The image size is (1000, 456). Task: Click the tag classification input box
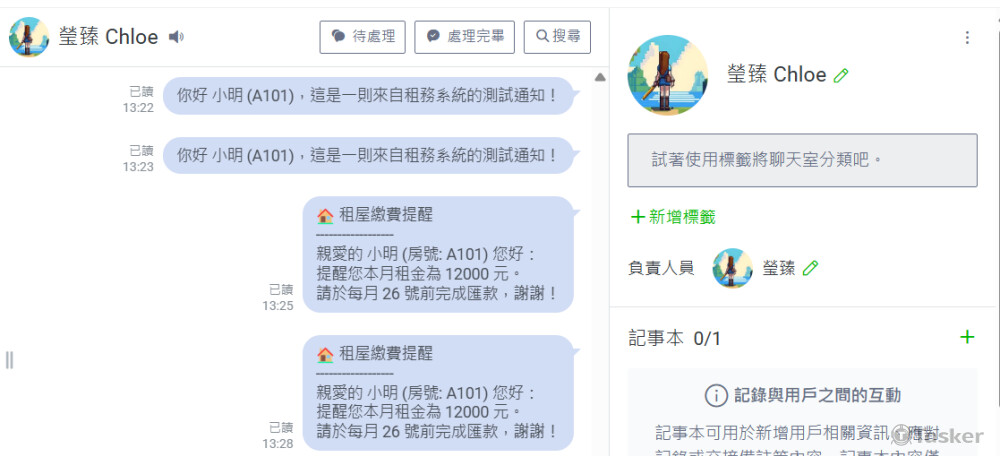pos(802,160)
